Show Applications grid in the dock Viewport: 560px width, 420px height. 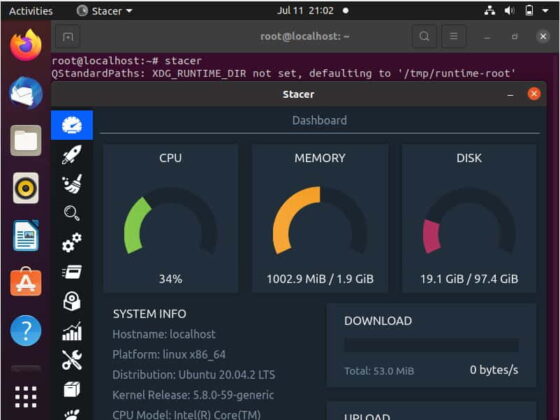coord(26,397)
